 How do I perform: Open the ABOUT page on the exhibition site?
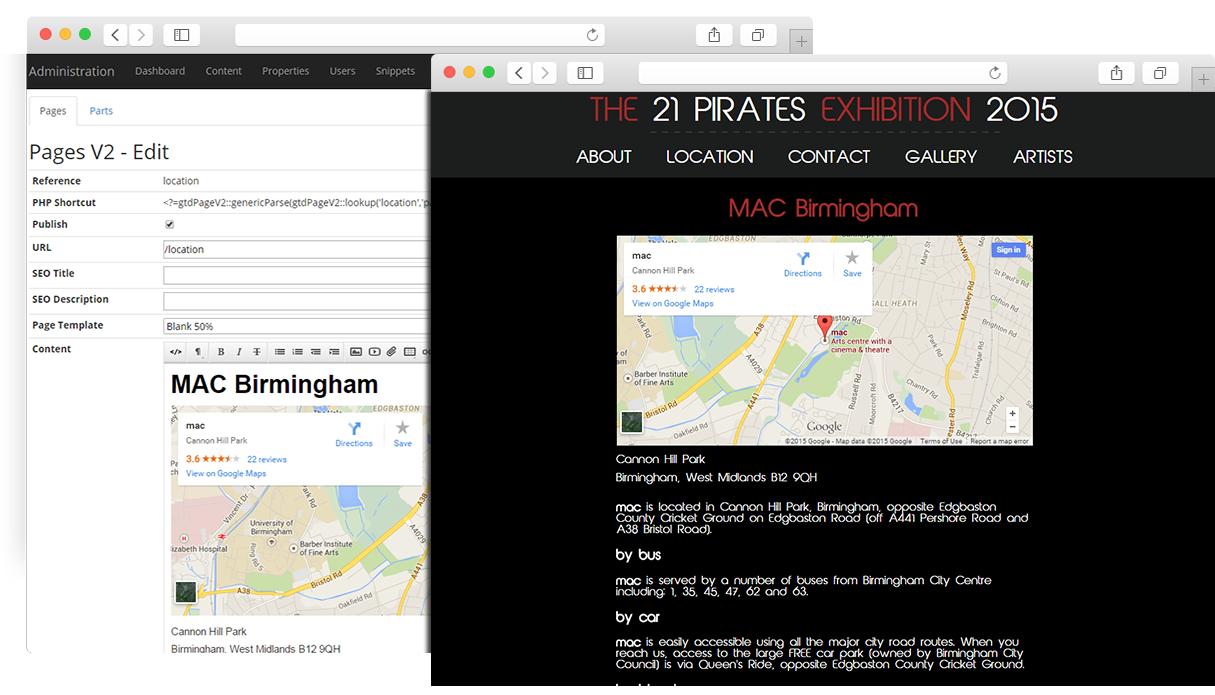(x=604, y=156)
